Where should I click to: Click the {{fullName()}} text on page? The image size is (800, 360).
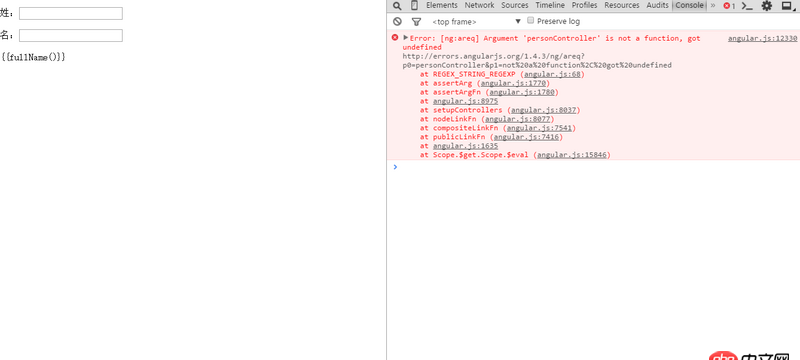(33, 57)
